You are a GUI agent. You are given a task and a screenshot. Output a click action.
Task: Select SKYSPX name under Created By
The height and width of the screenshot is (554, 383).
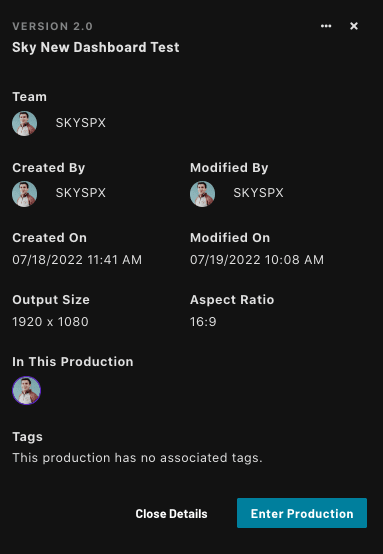81,193
